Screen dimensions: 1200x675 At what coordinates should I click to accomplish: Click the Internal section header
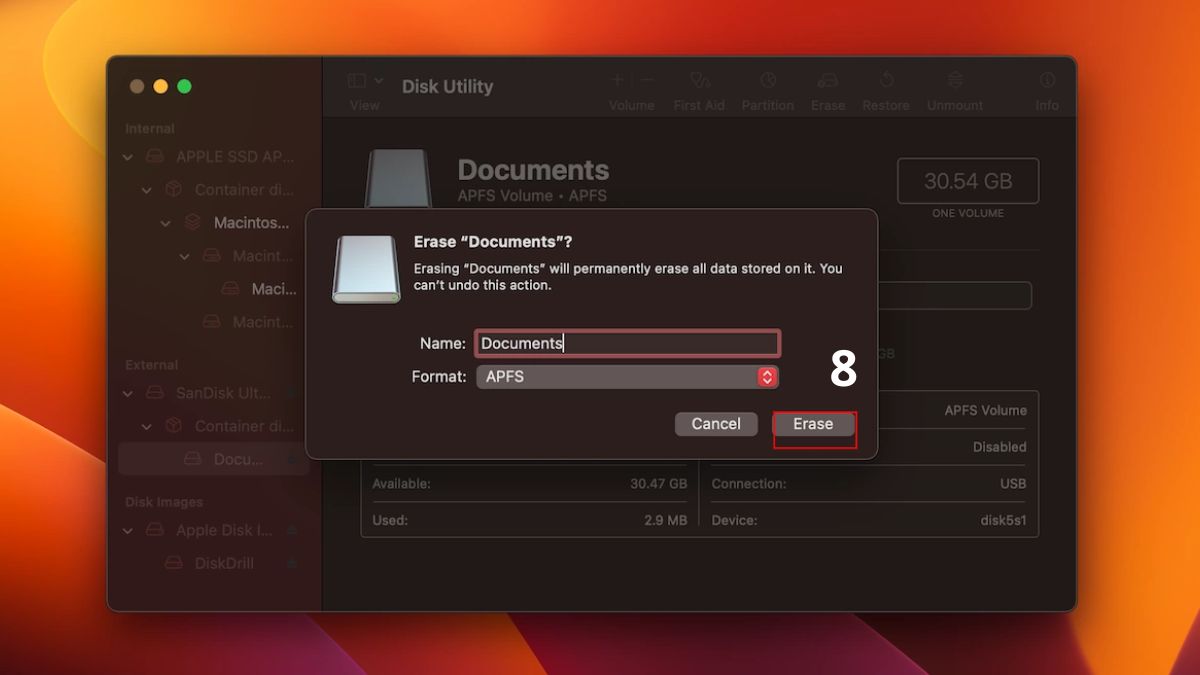[150, 128]
